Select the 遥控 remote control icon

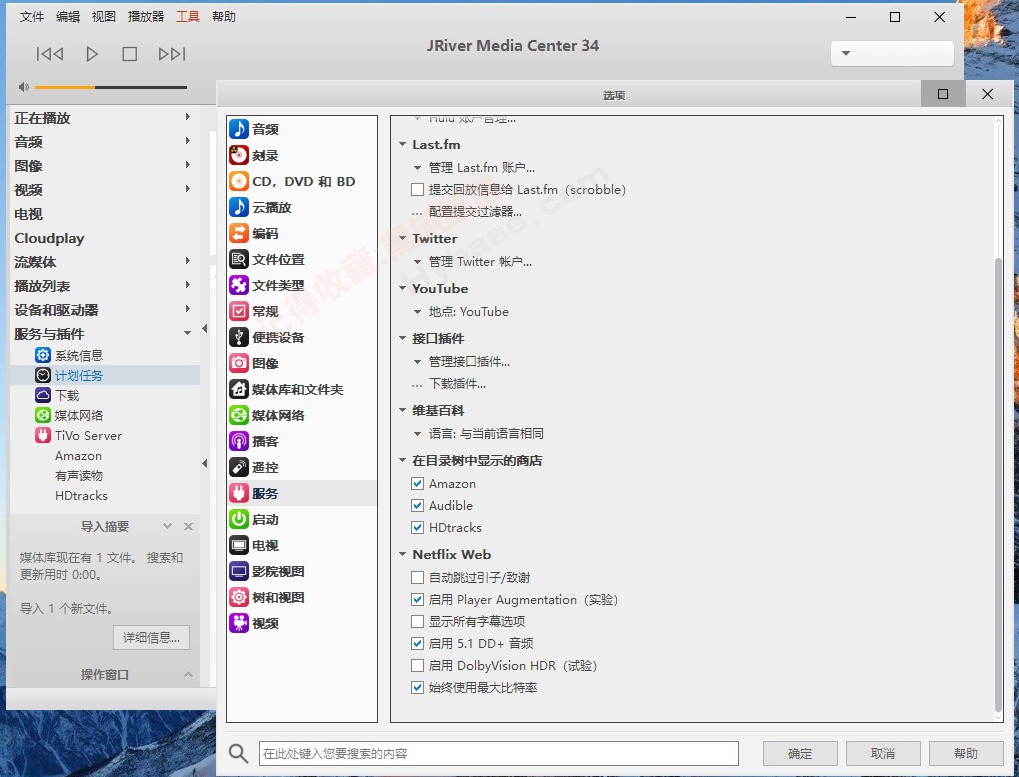[239, 467]
